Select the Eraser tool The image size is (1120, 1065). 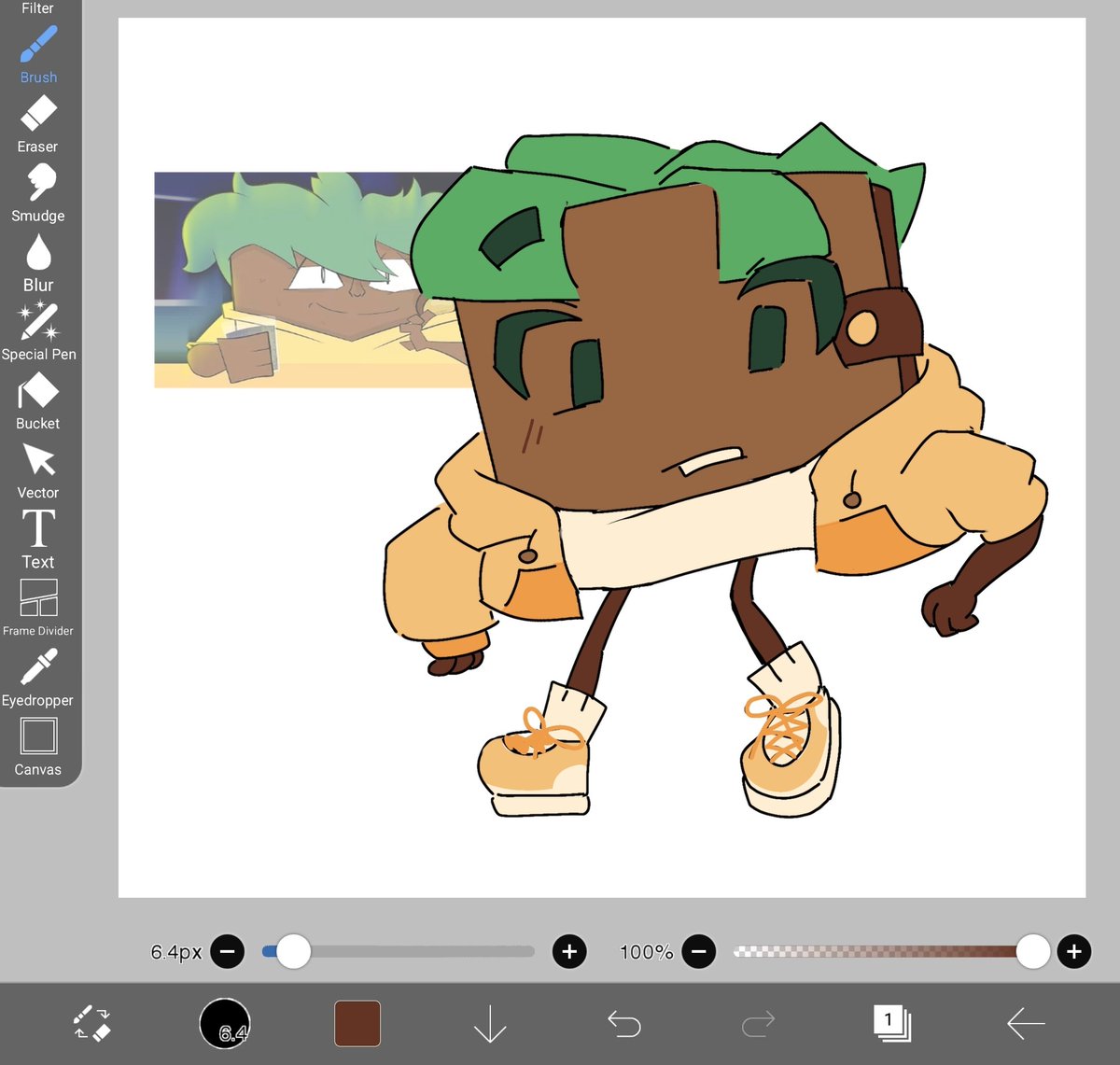point(38,124)
